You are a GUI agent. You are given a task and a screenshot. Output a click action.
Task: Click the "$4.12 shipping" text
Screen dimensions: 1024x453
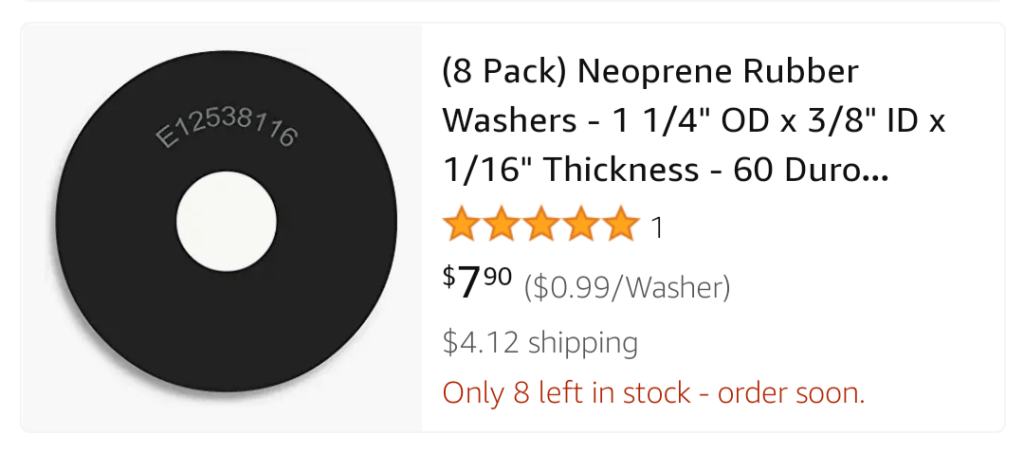click(x=540, y=343)
